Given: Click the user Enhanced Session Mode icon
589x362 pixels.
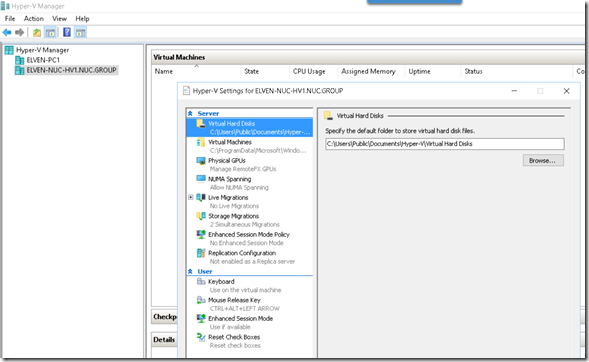Looking at the screenshot, I should 201,318.
